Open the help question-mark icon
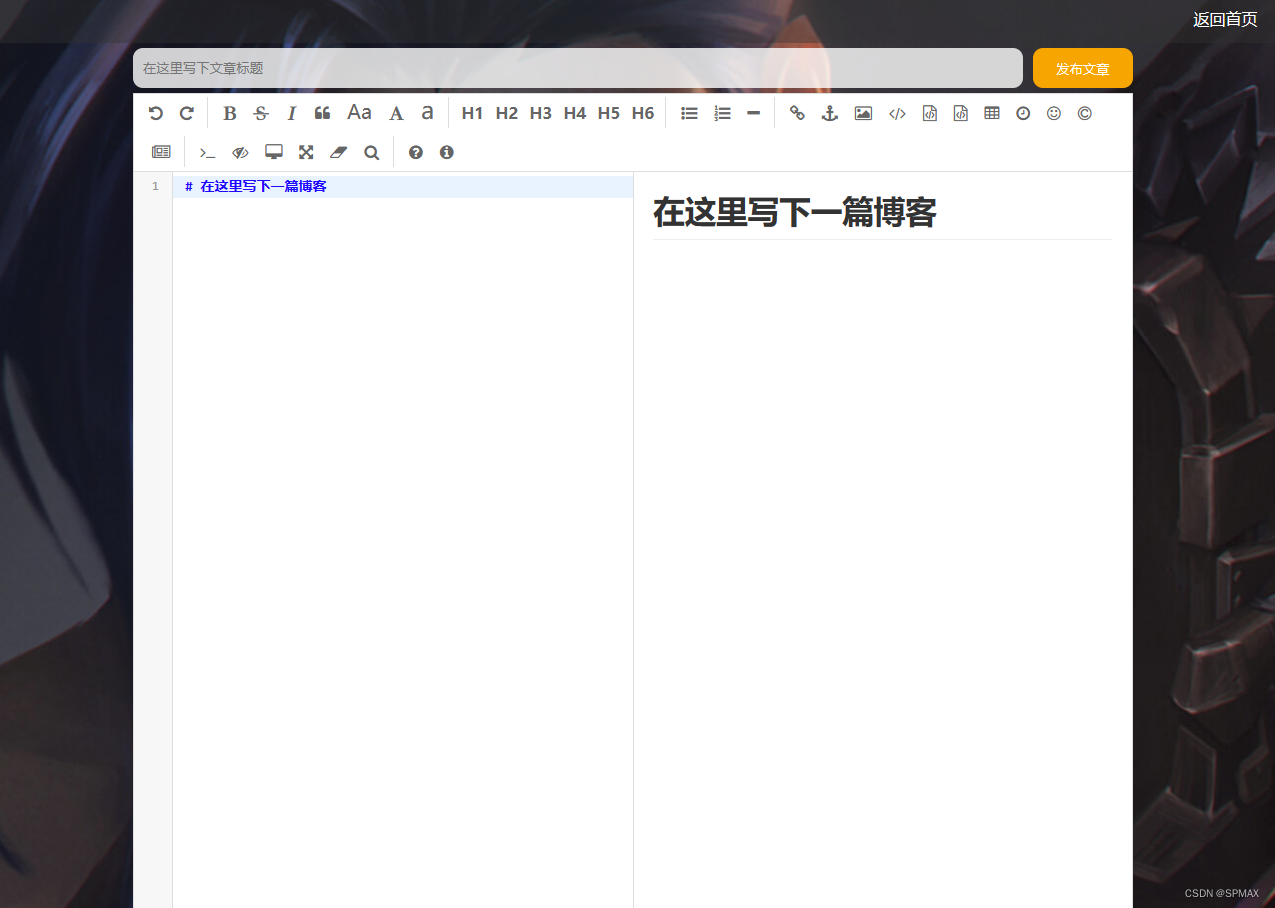The height and width of the screenshot is (908, 1275). coord(416,152)
